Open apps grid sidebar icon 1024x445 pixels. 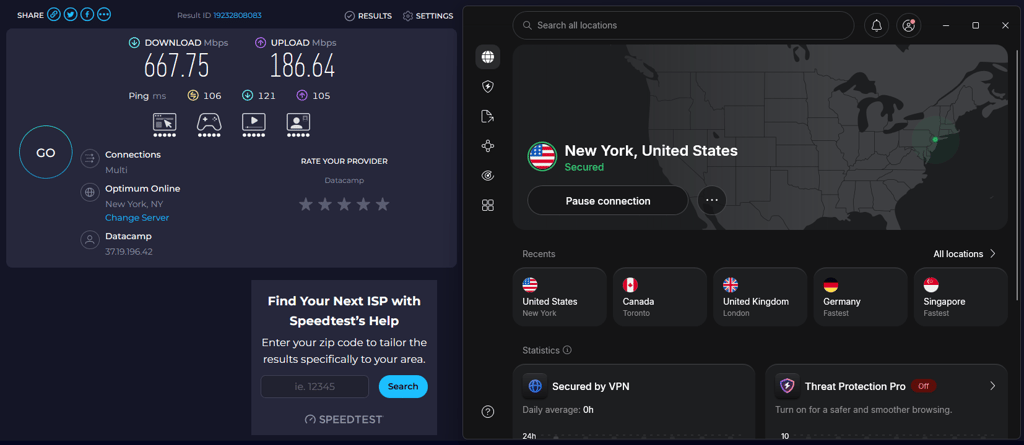tap(488, 205)
